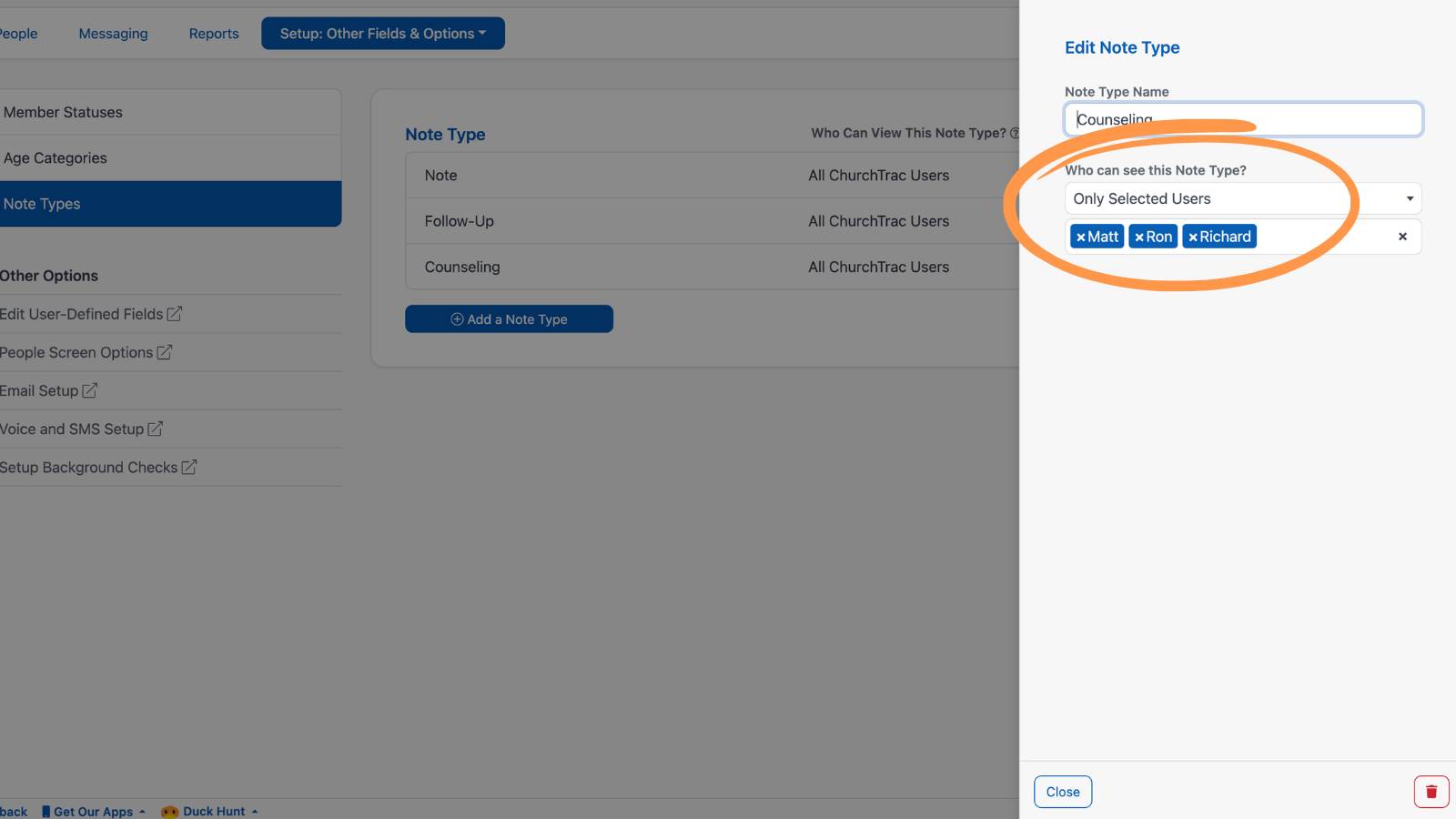Go to the Reports tab
1456x819 pixels.
pyautogui.click(x=214, y=34)
